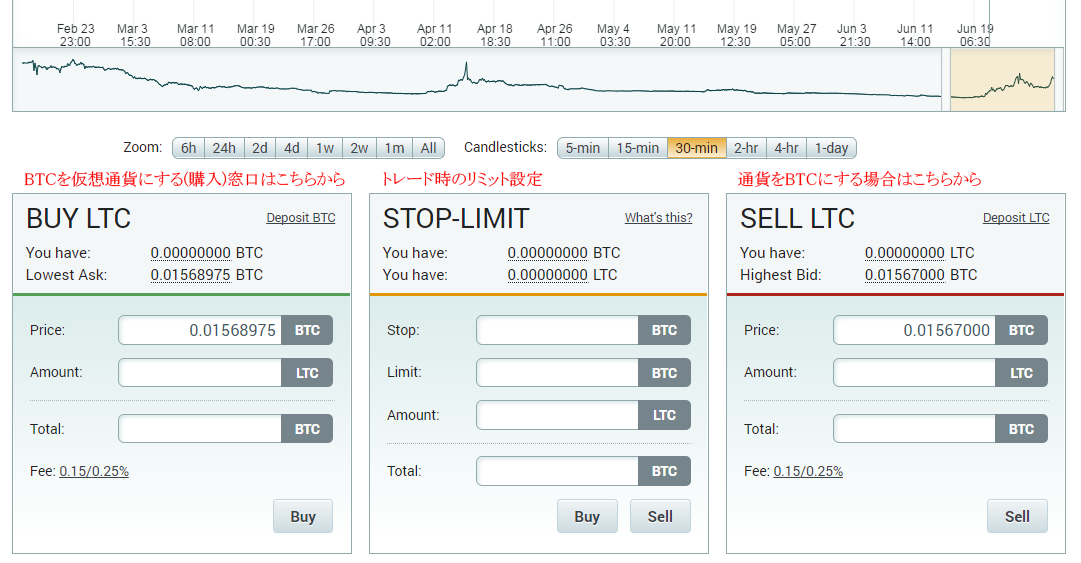Focus the Amount field in Buy LTC
This screenshot has height=563, width=1081.
point(200,372)
